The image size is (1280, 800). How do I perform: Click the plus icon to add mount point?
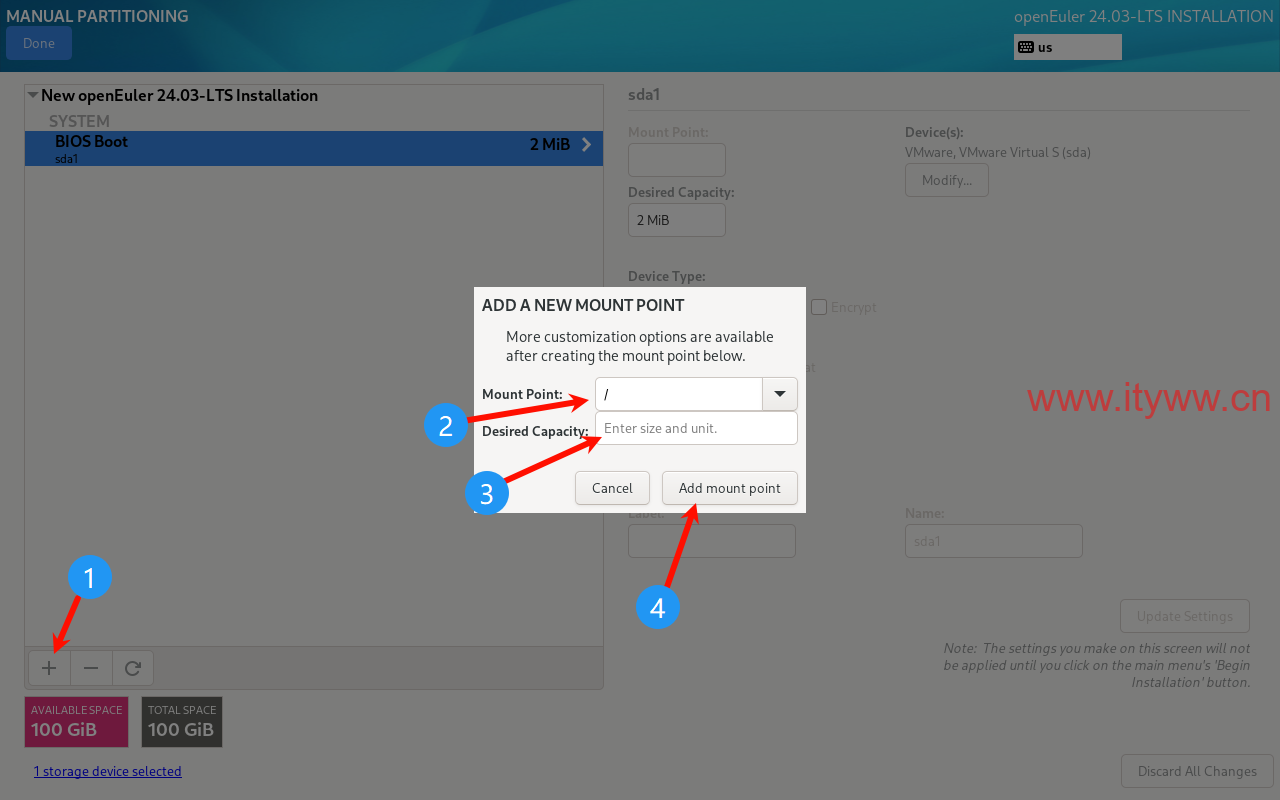[x=49, y=668]
